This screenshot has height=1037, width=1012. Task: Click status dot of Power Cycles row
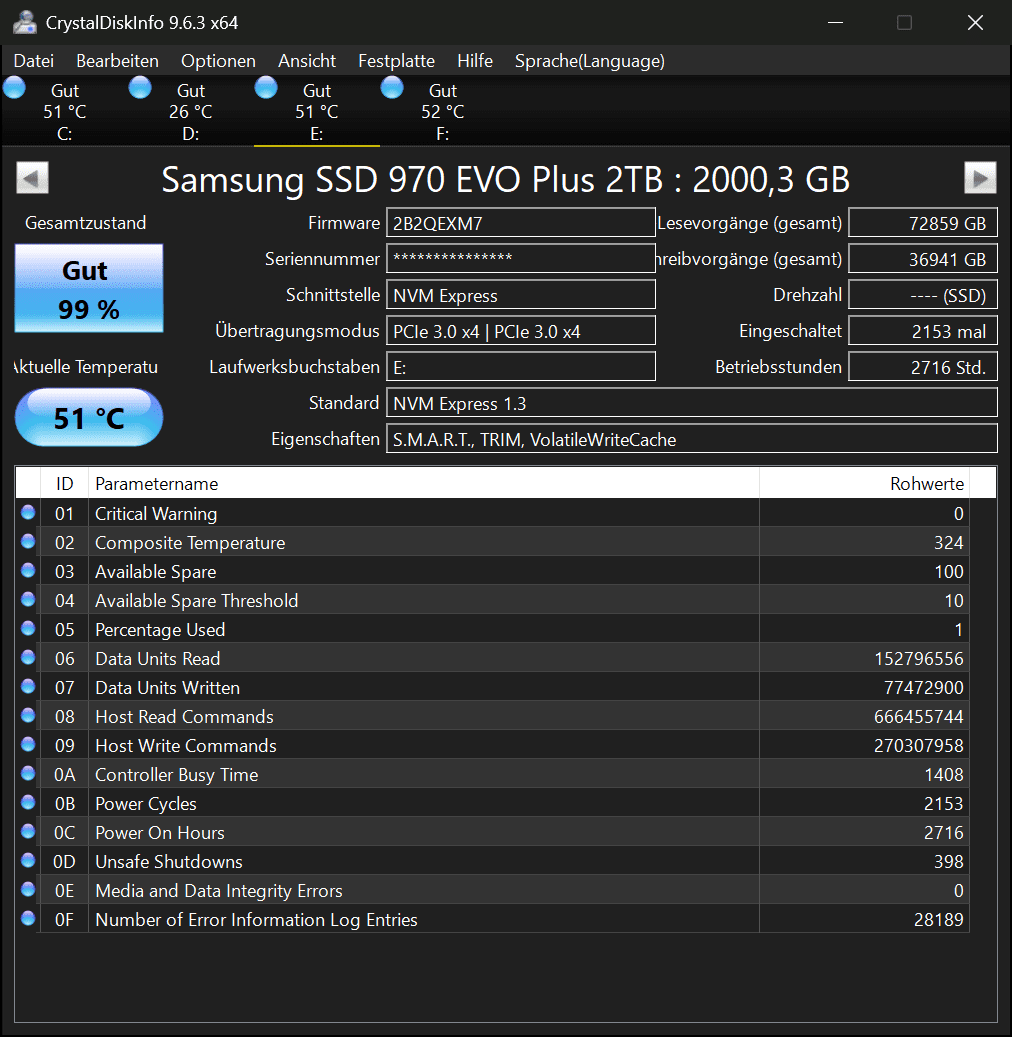[28, 802]
